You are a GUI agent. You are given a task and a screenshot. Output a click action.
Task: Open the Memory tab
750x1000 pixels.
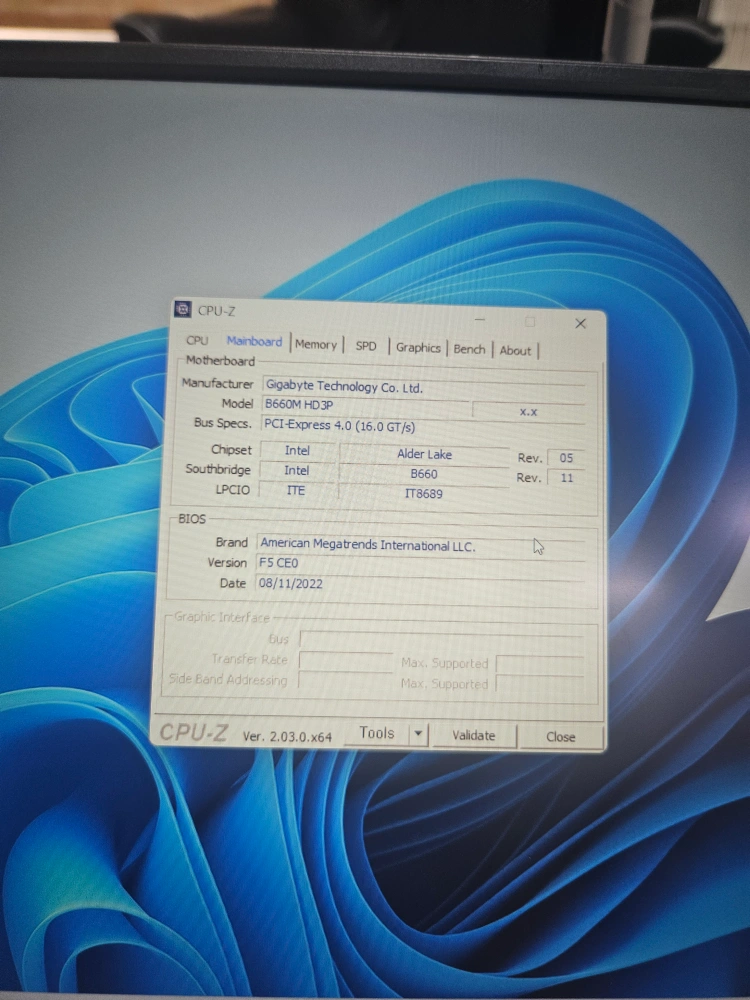click(x=316, y=344)
